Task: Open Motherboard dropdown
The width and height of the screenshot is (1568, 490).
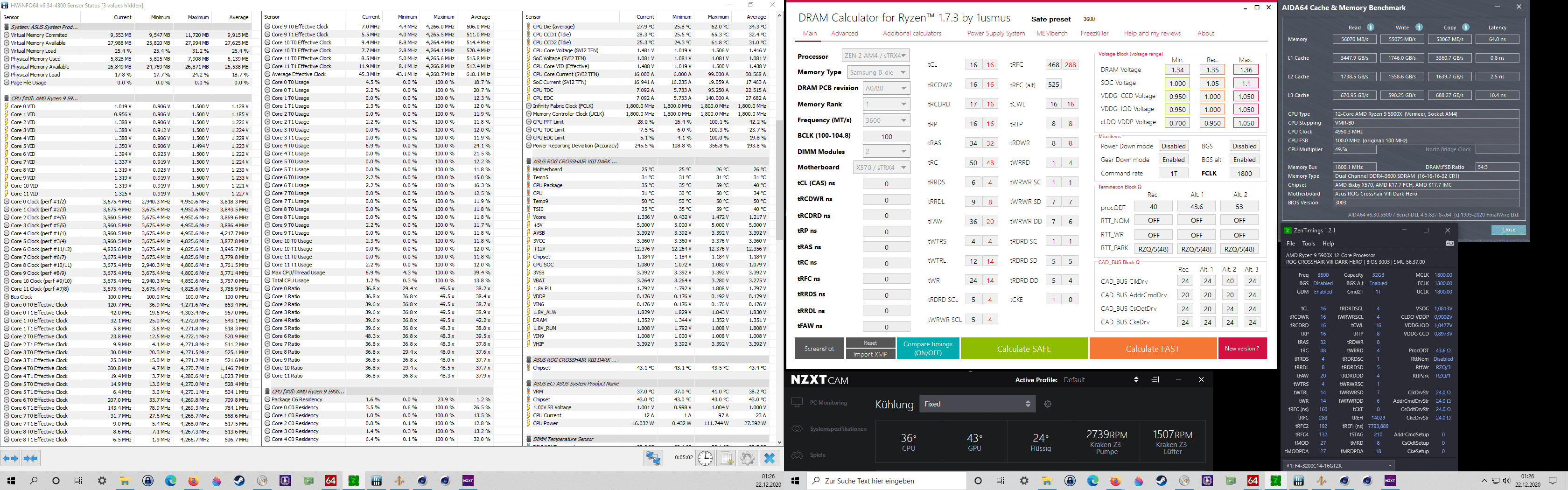Action: point(882,167)
